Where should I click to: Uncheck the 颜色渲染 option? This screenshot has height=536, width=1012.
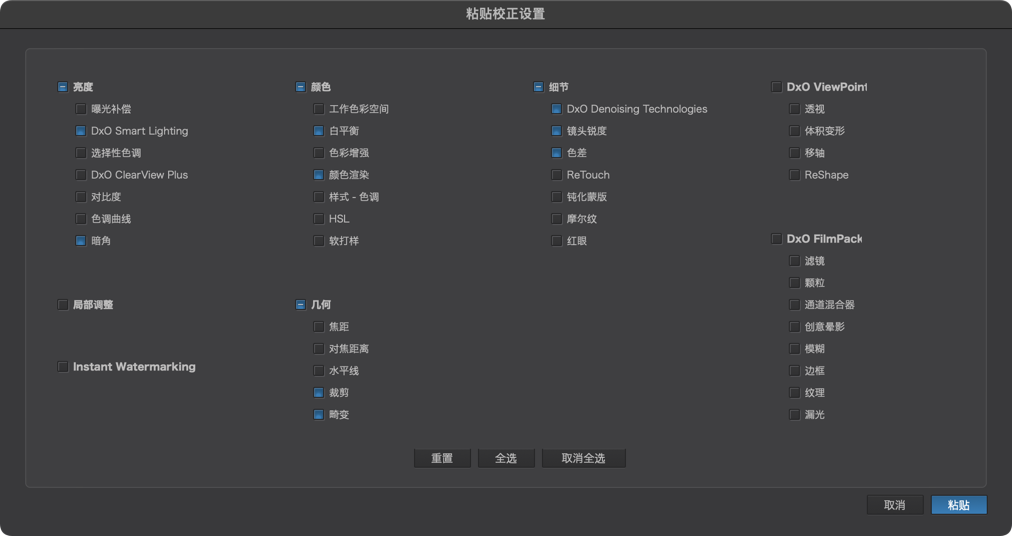[319, 175]
